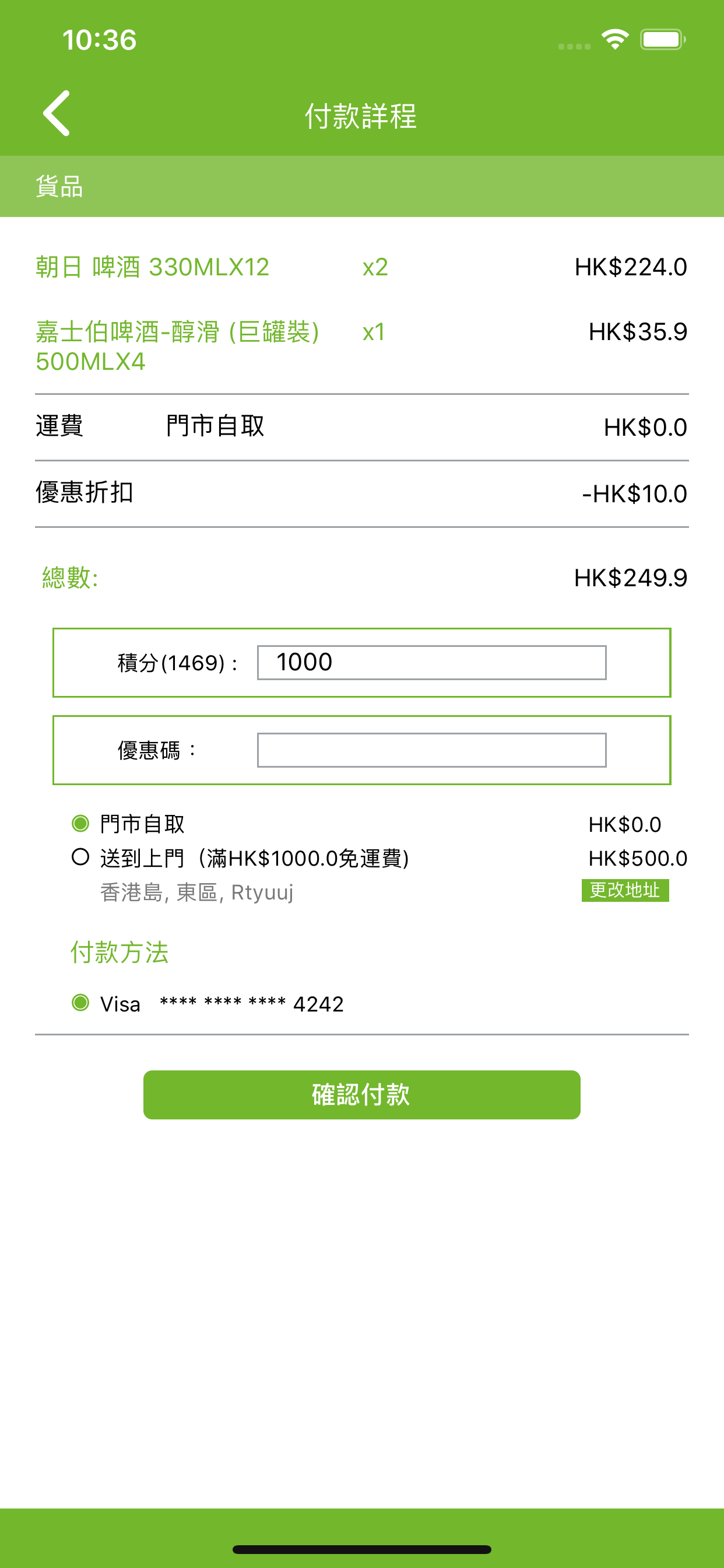Viewport: 724px width, 1568px height.
Task: Tap the 總數 total amount HK$249.9
Action: click(x=630, y=577)
